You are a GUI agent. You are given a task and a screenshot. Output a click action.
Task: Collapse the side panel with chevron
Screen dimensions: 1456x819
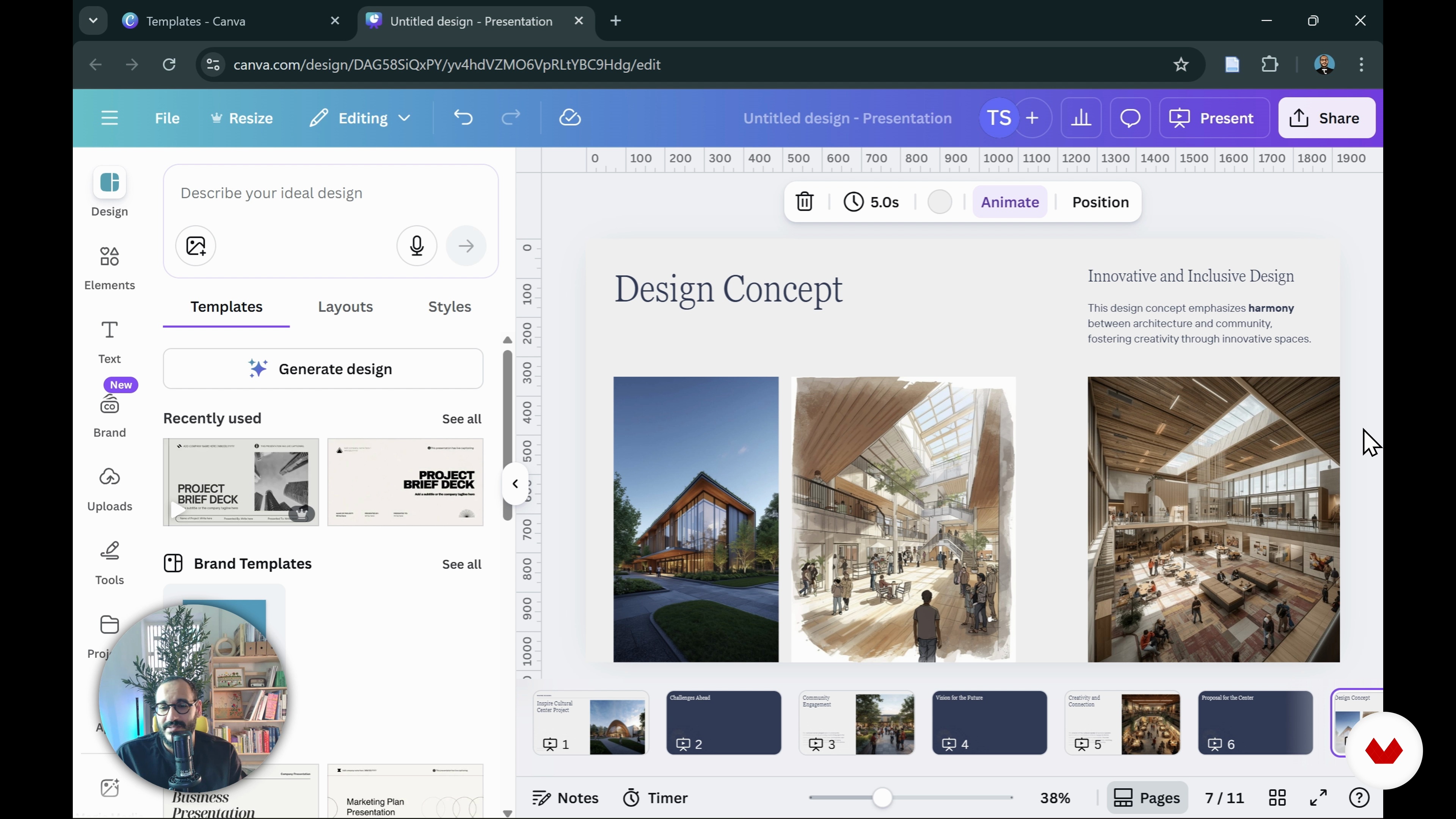click(515, 484)
